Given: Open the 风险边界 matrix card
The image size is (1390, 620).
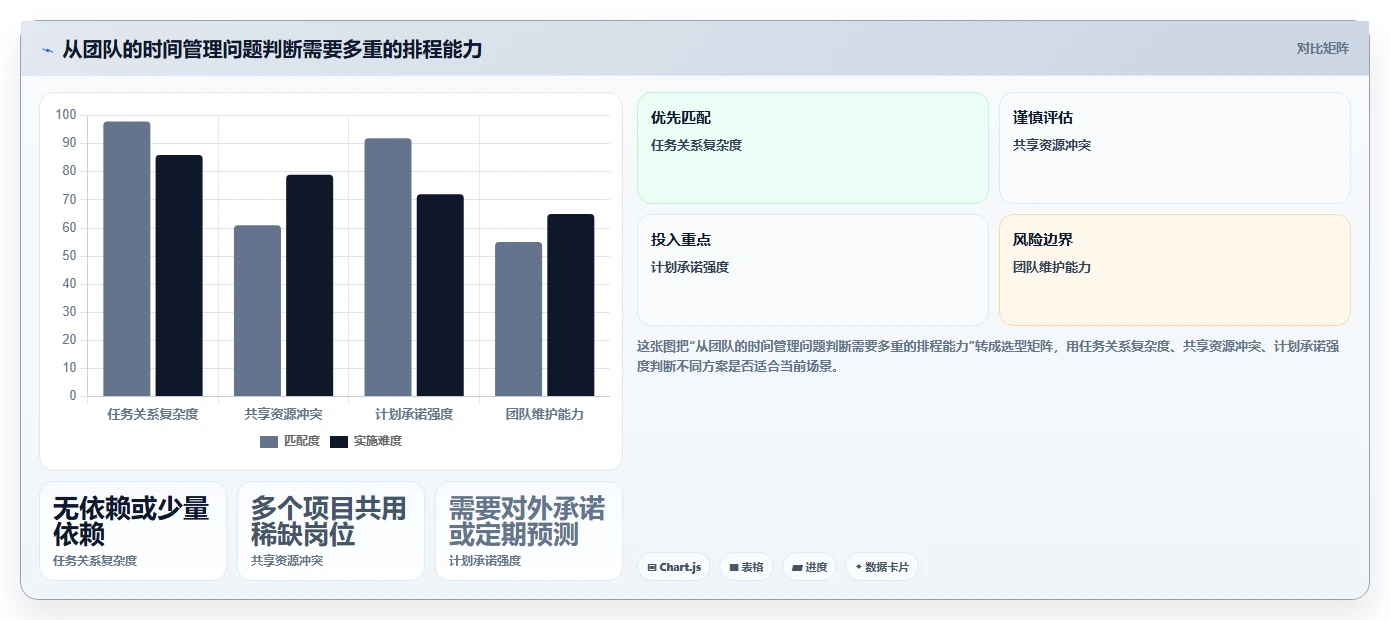Looking at the screenshot, I should (1174, 270).
